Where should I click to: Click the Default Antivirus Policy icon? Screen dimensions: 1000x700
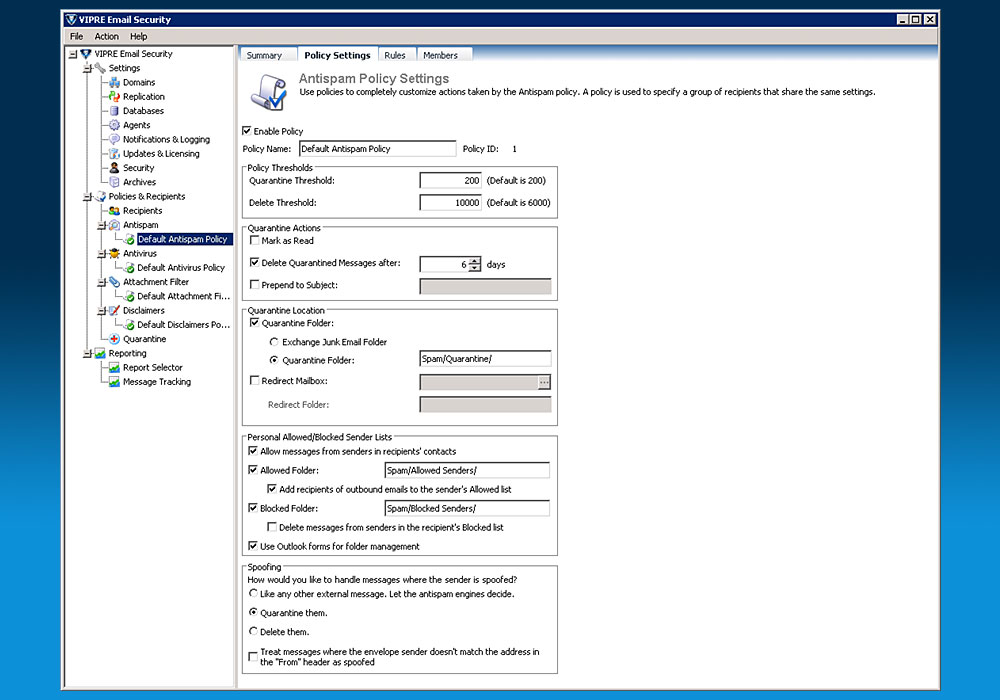tap(129, 268)
